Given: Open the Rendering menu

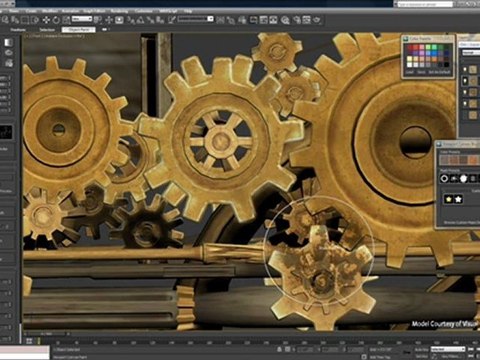Looking at the screenshot, I should point(119,11).
